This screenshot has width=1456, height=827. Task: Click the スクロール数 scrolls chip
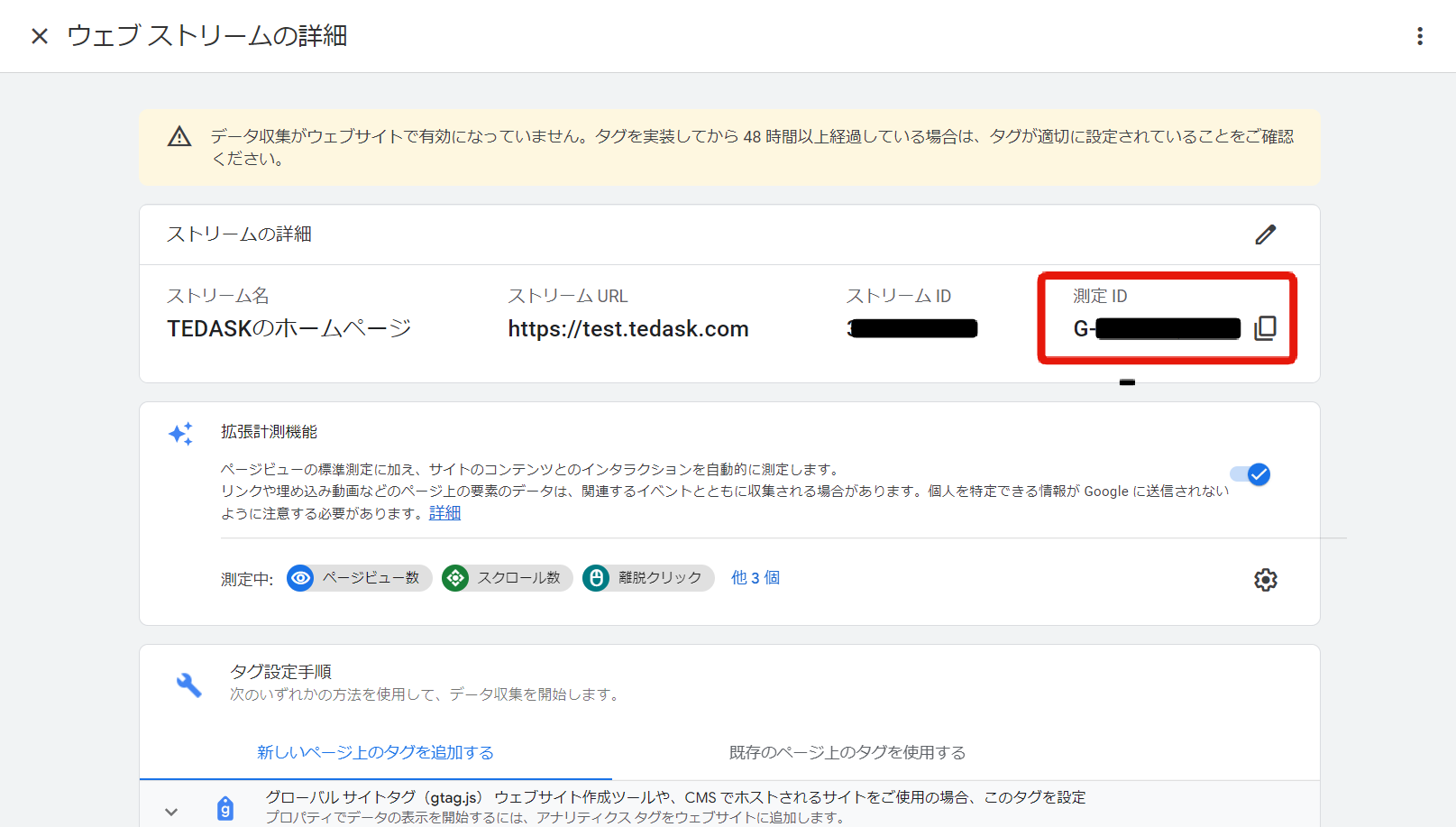(x=507, y=578)
